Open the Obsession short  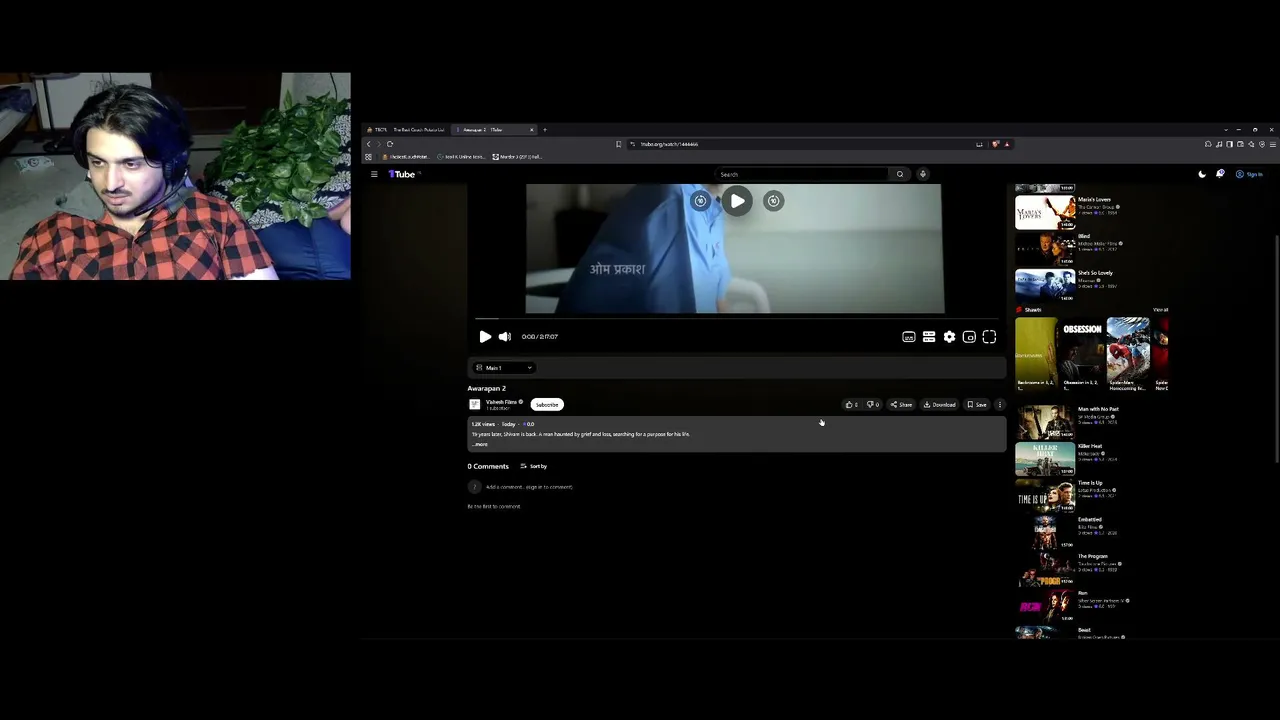pos(1082,354)
